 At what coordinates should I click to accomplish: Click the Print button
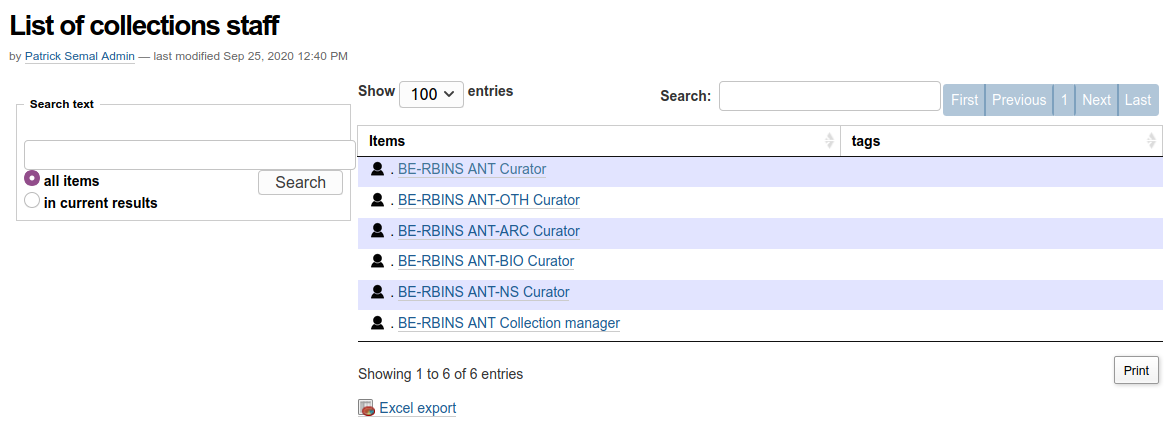click(1136, 370)
